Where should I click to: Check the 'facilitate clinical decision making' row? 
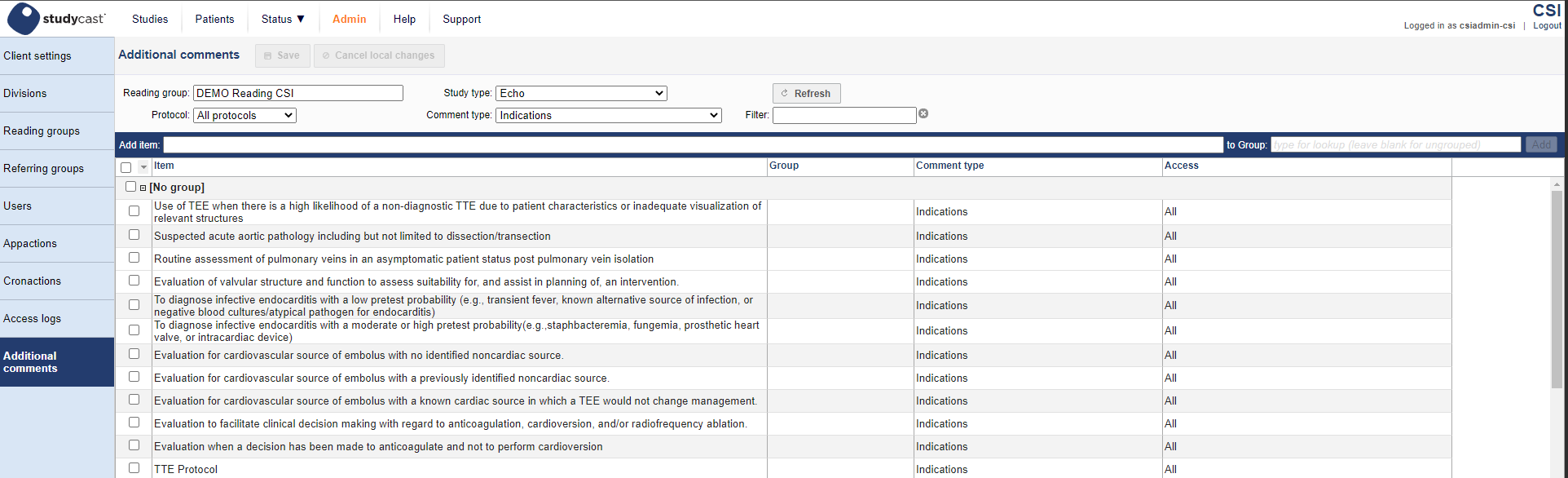point(134,423)
